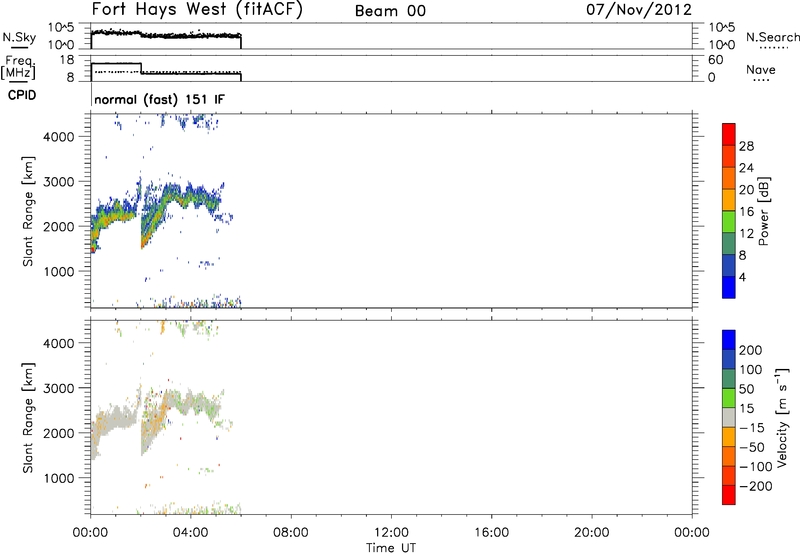The image size is (800, 554).
Task: Click the "3000" tick on the Velocity panel
Action: (x=58, y=388)
